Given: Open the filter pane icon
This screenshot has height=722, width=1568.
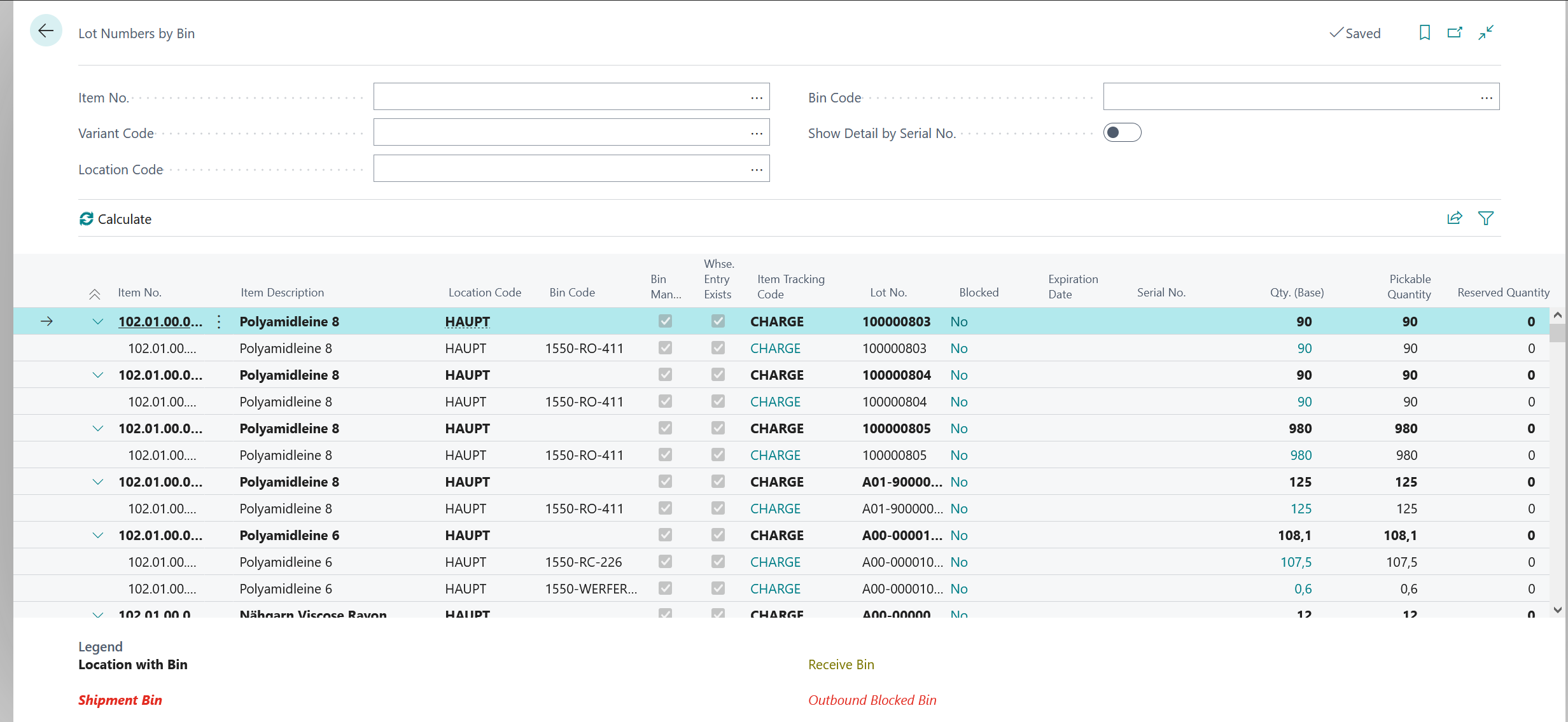Looking at the screenshot, I should click(x=1486, y=218).
